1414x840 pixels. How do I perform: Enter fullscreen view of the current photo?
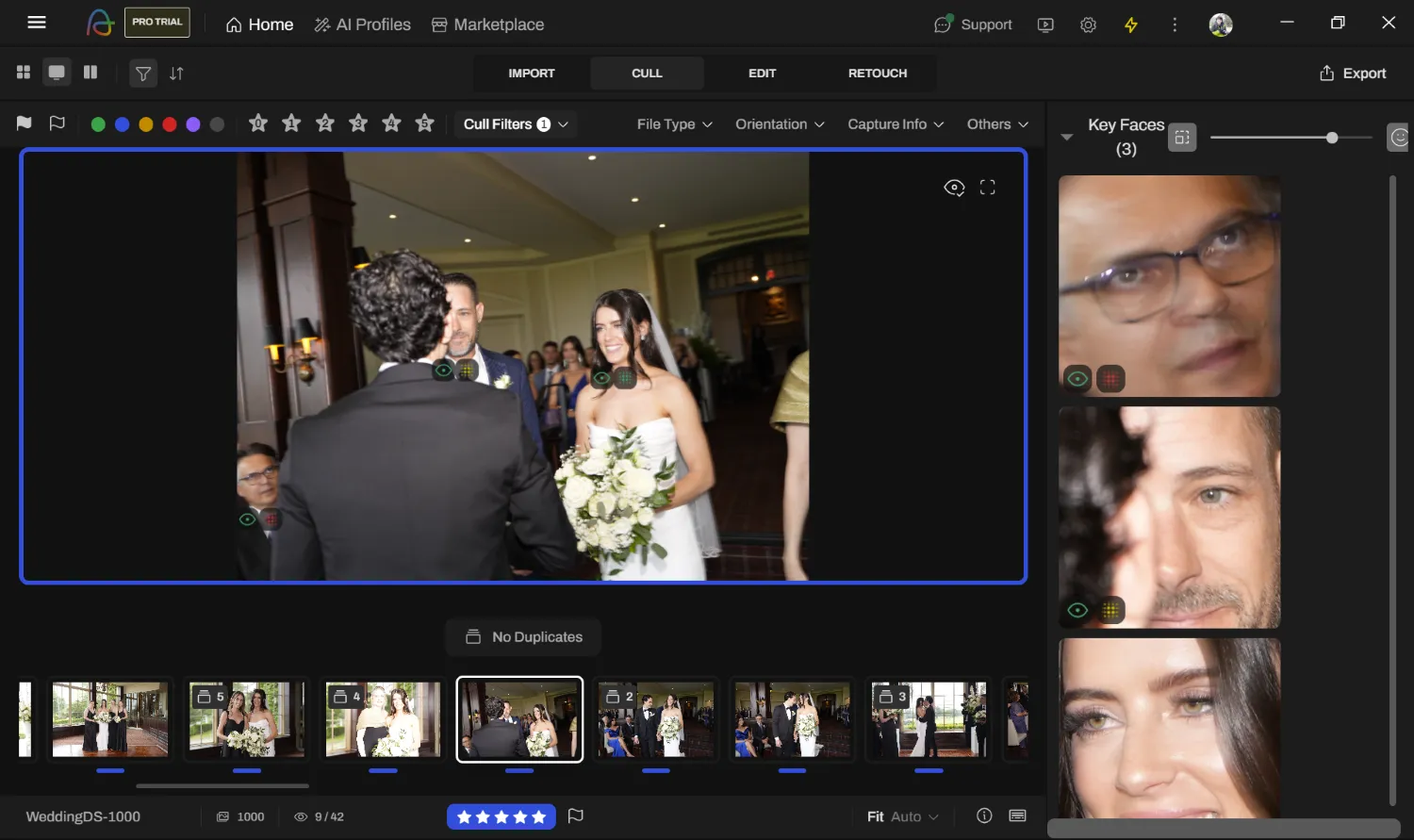pyautogui.click(x=987, y=187)
